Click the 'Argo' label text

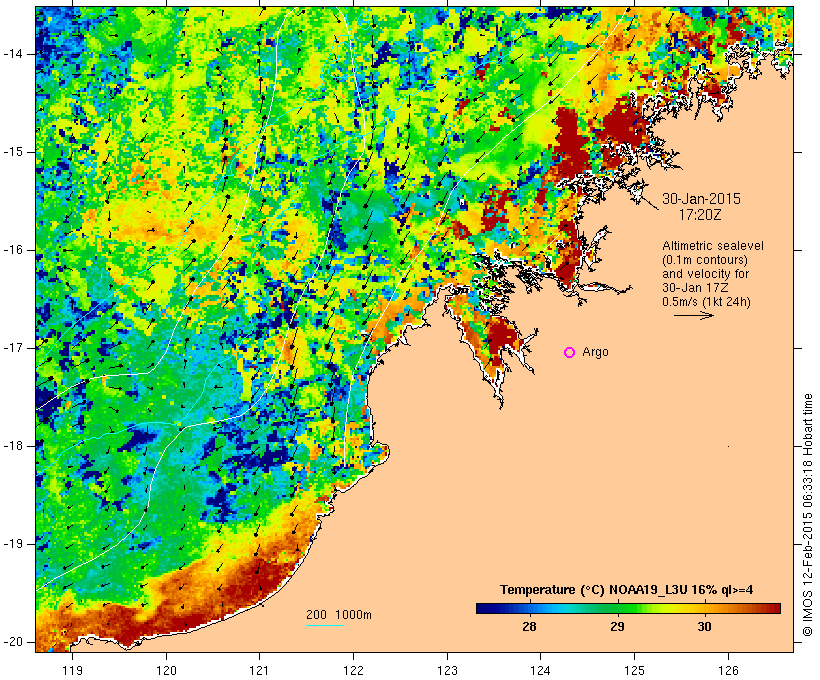[x=596, y=352]
